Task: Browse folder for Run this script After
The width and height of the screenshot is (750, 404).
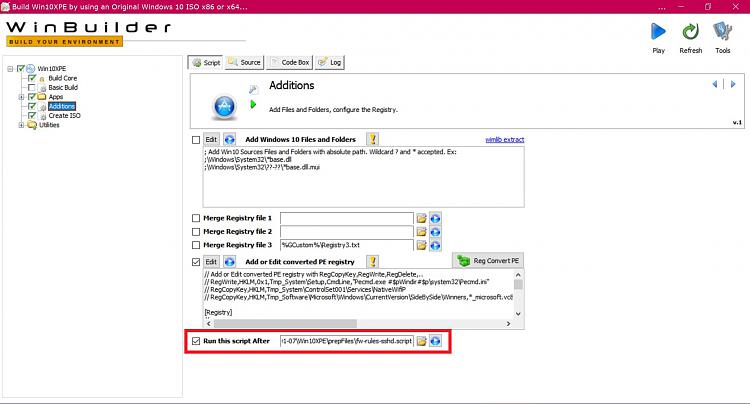Action: (x=421, y=341)
